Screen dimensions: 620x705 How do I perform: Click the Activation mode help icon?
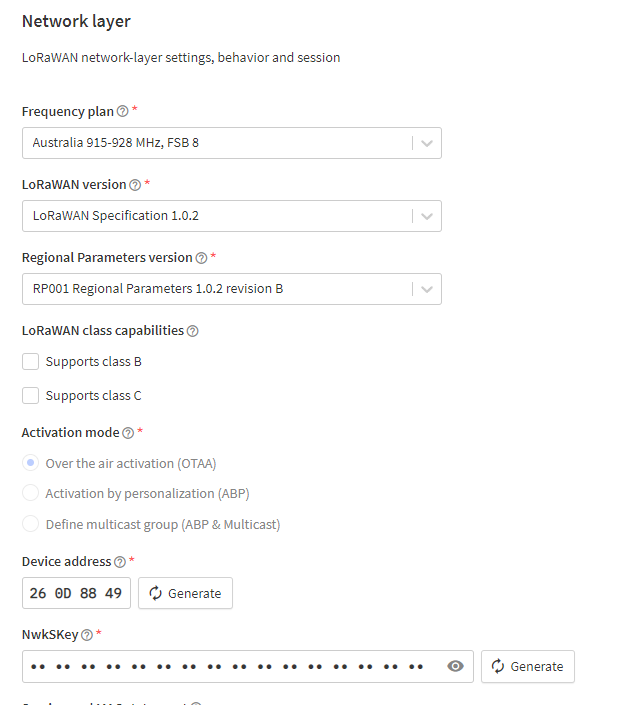click(x=128, y=433)
